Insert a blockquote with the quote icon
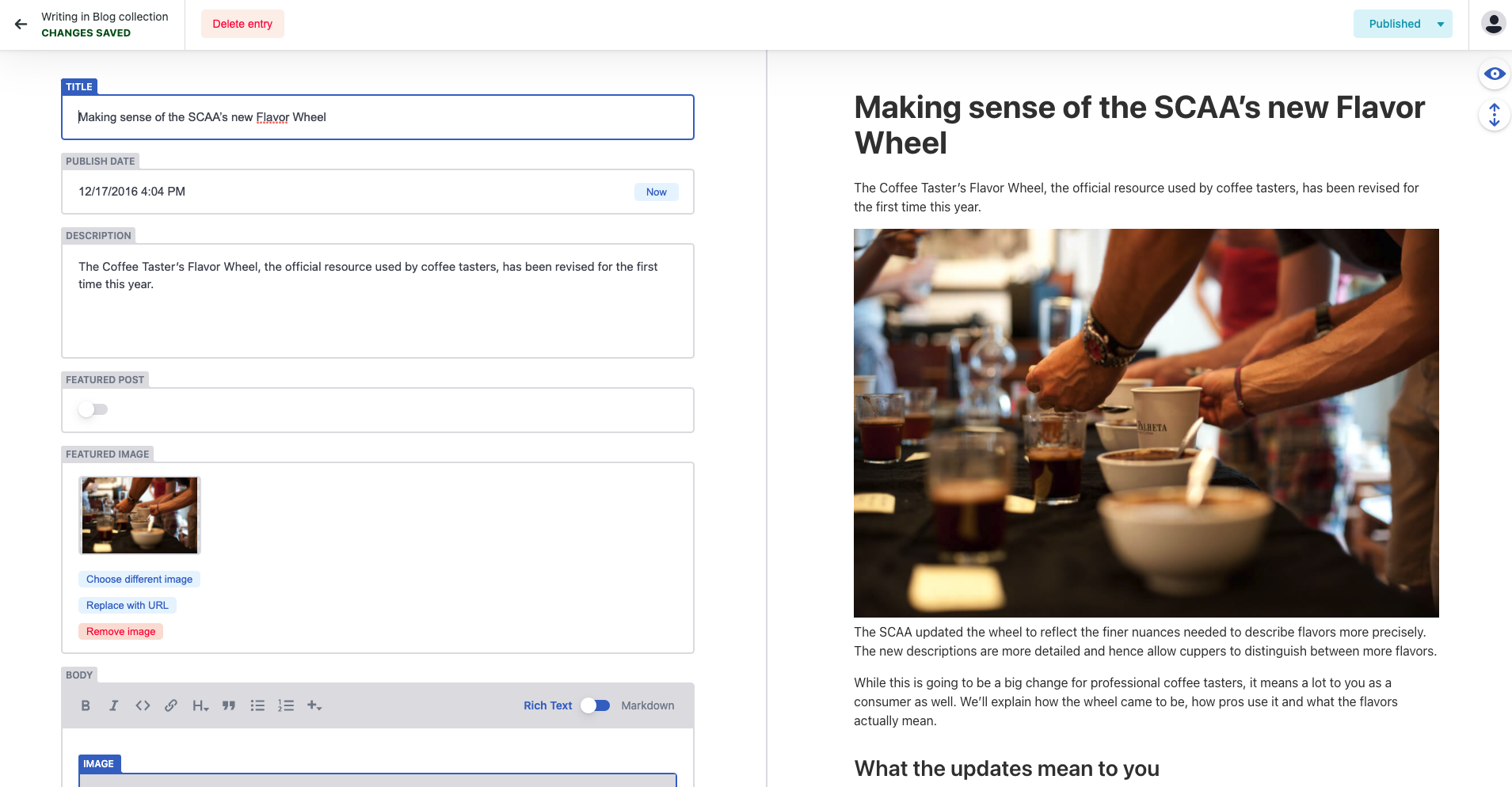1512x787 pixels. click(229, 705)
